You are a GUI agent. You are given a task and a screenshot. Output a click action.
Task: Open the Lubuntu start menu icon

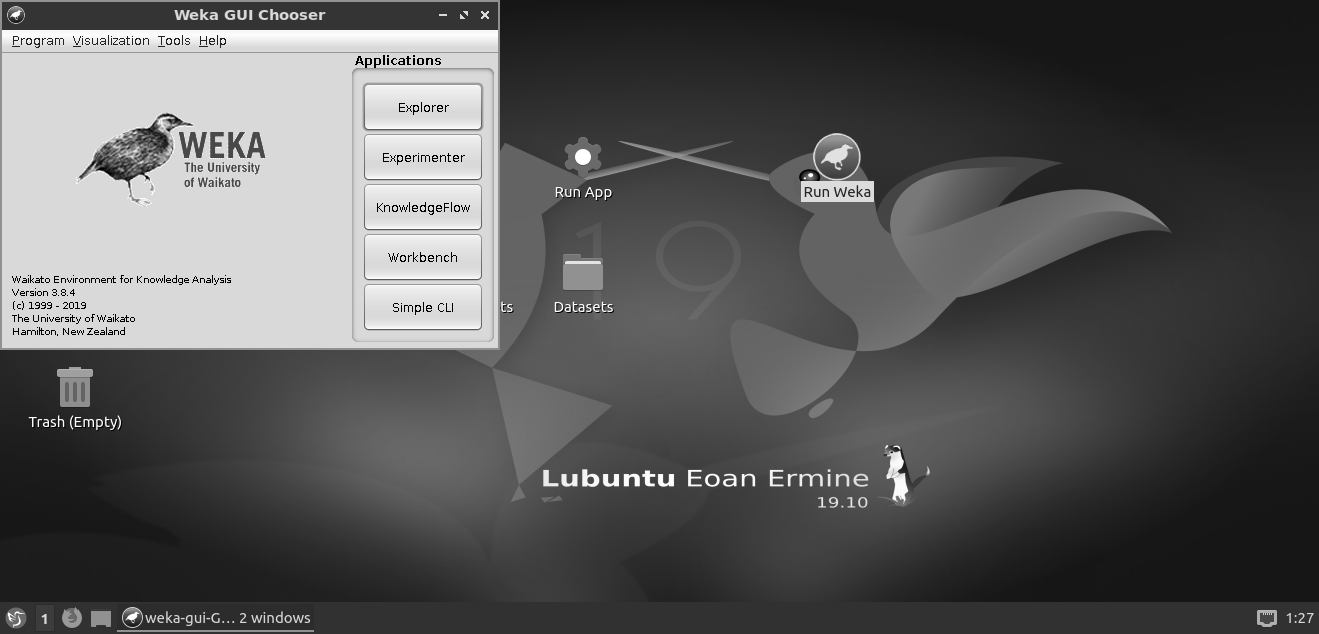(15, 618)
